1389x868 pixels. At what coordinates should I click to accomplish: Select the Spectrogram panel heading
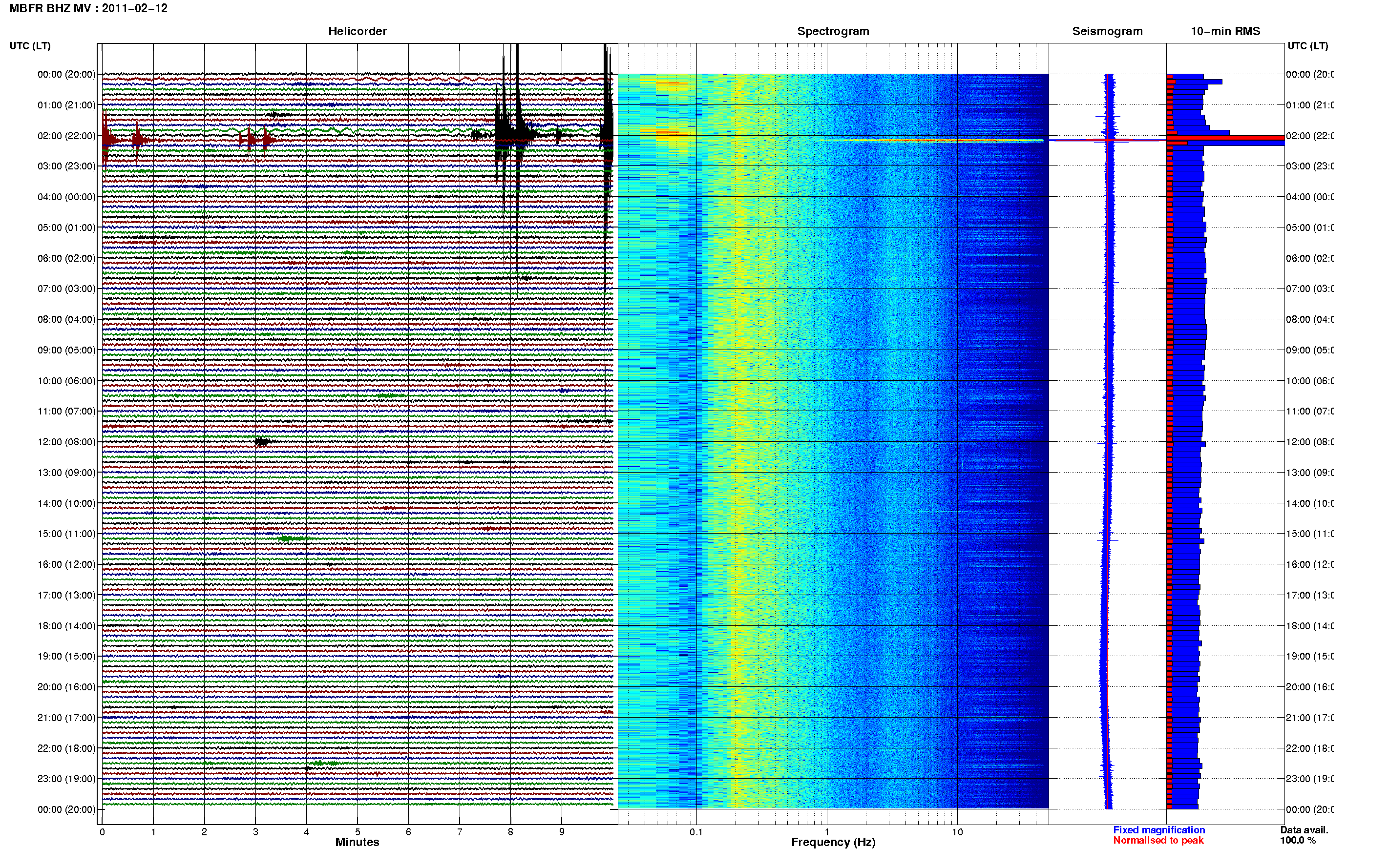(833, 32)
